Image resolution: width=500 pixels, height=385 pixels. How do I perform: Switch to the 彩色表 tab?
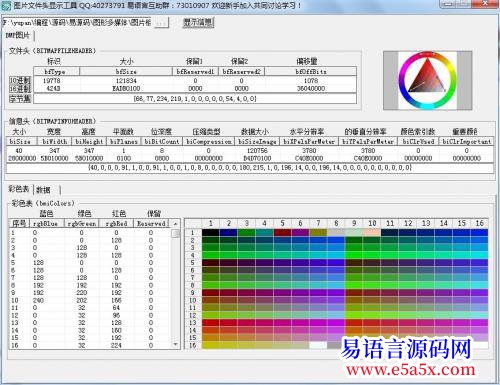pos(19,189)
